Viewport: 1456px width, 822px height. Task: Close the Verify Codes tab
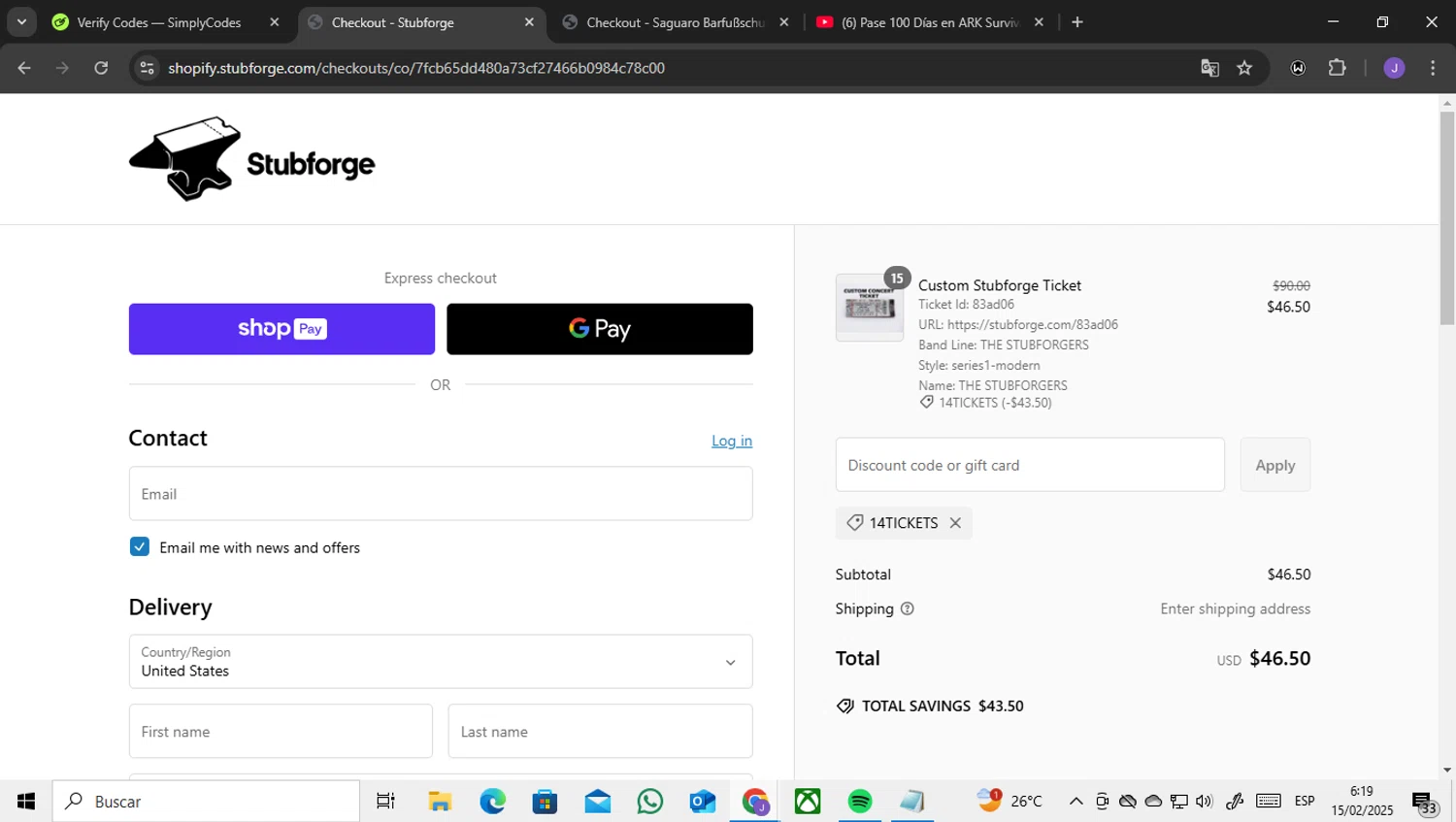(275, 22)
